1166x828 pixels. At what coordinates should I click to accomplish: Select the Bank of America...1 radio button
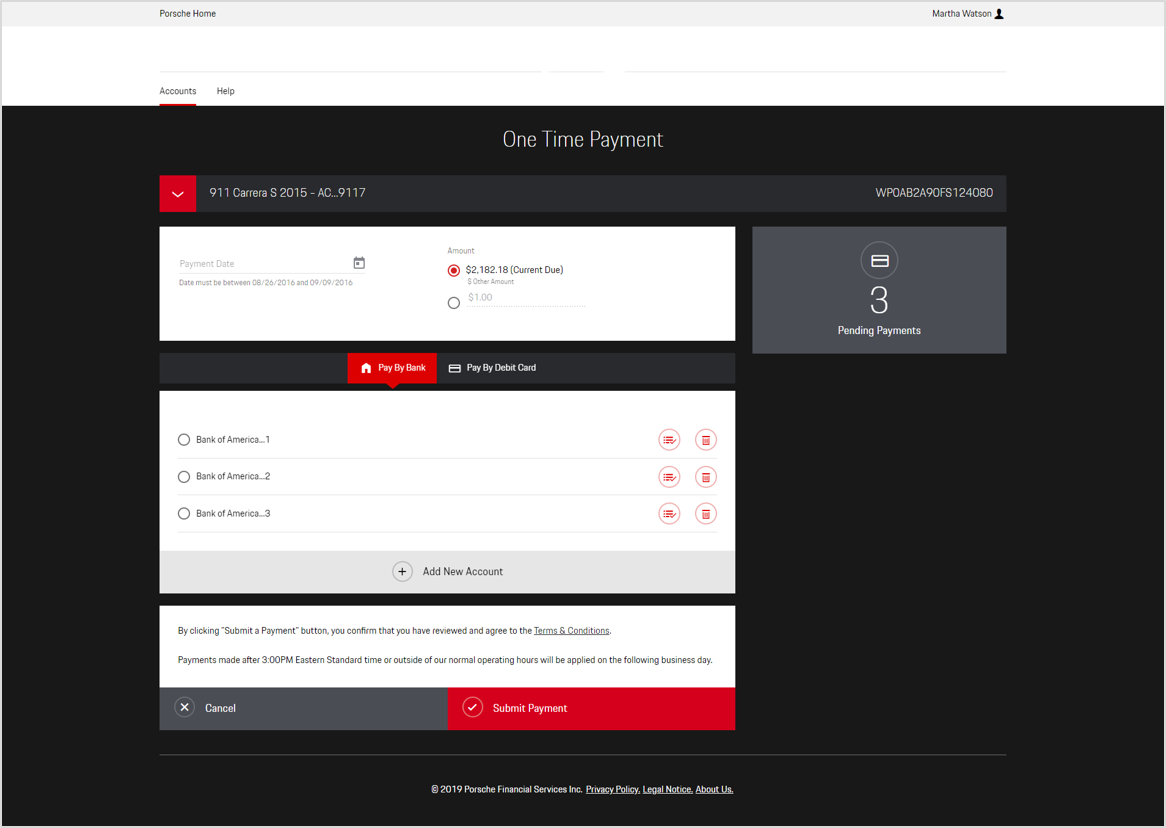tap(184, 440)
